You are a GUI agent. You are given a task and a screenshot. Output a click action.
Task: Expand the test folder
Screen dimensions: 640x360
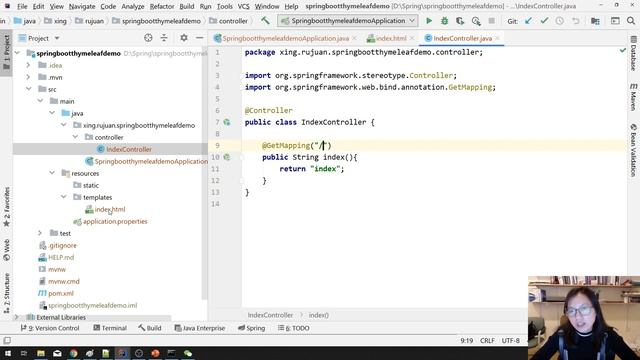(40, 233)
